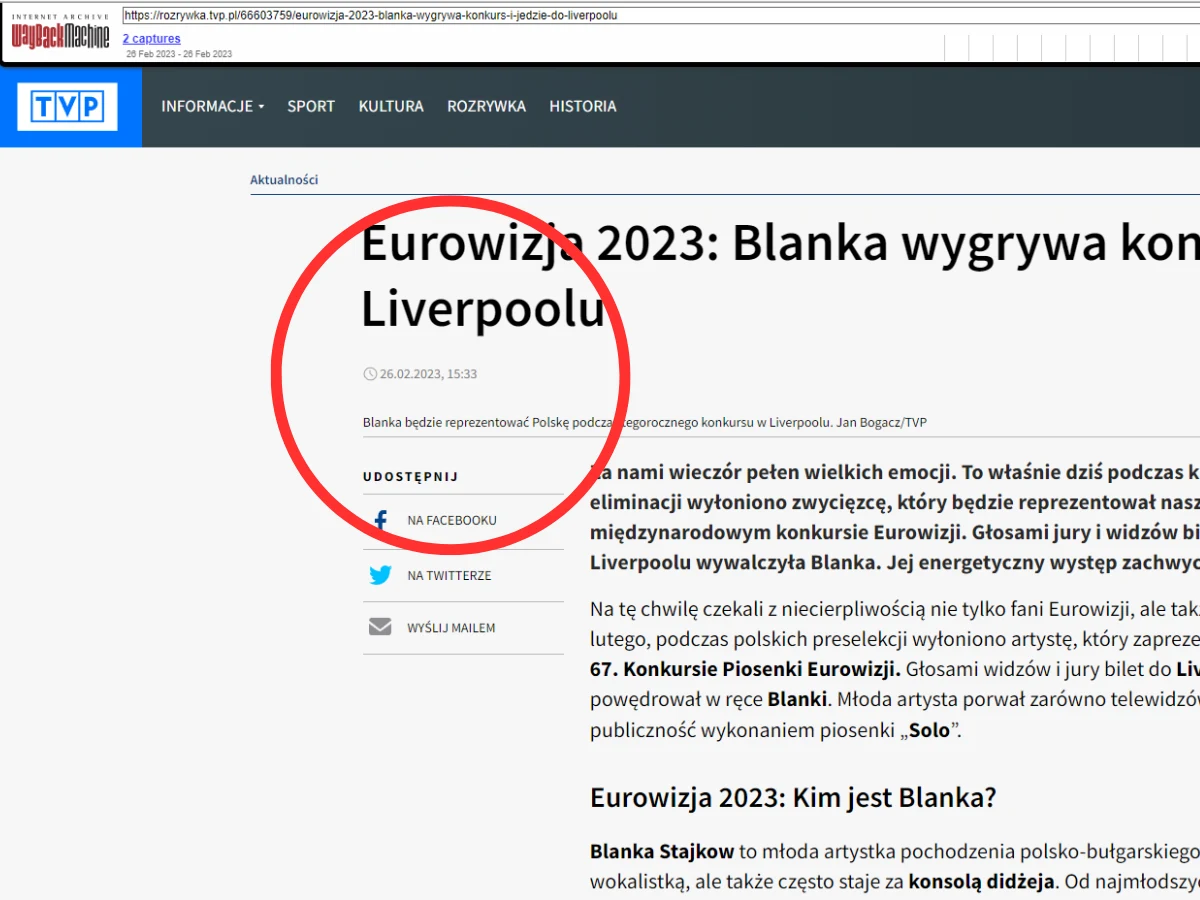Share the article on Twitter
The width and height of the screenshot is (1200, 900).
pos(380,575)
